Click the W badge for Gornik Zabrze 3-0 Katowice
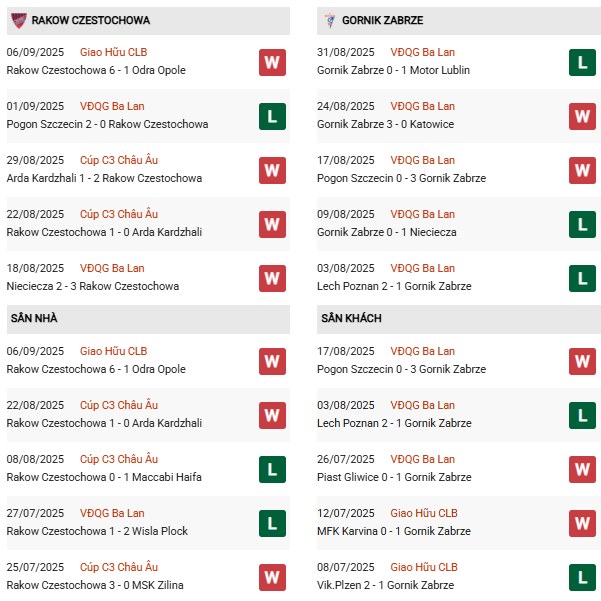The width and height of the screenshot is (601, 601). click(x=582, y=117)
